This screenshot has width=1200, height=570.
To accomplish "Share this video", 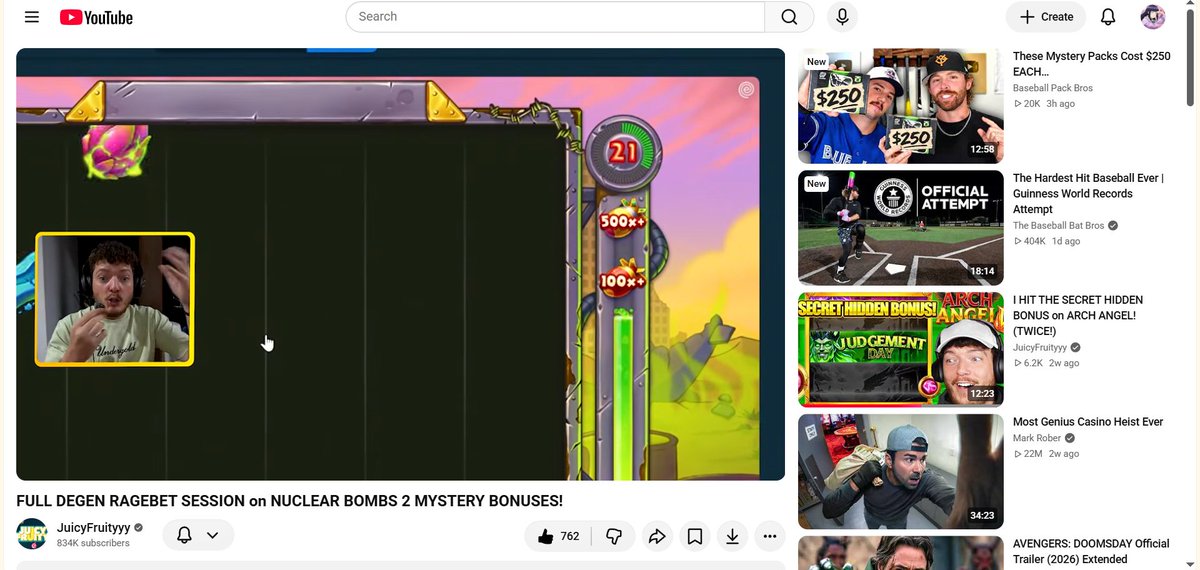I will pyautogui.click(x=657, y=536).
